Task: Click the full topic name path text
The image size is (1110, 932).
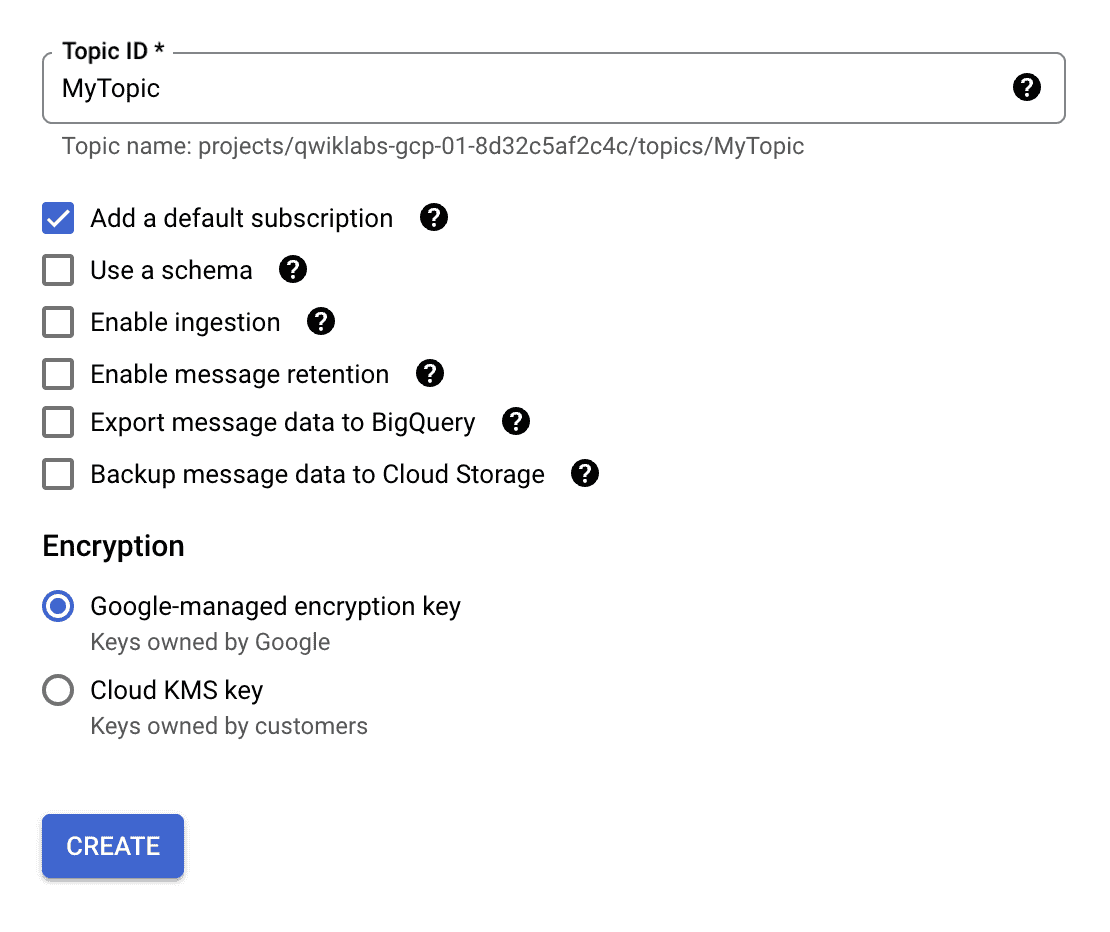Action: click(433, 146)
